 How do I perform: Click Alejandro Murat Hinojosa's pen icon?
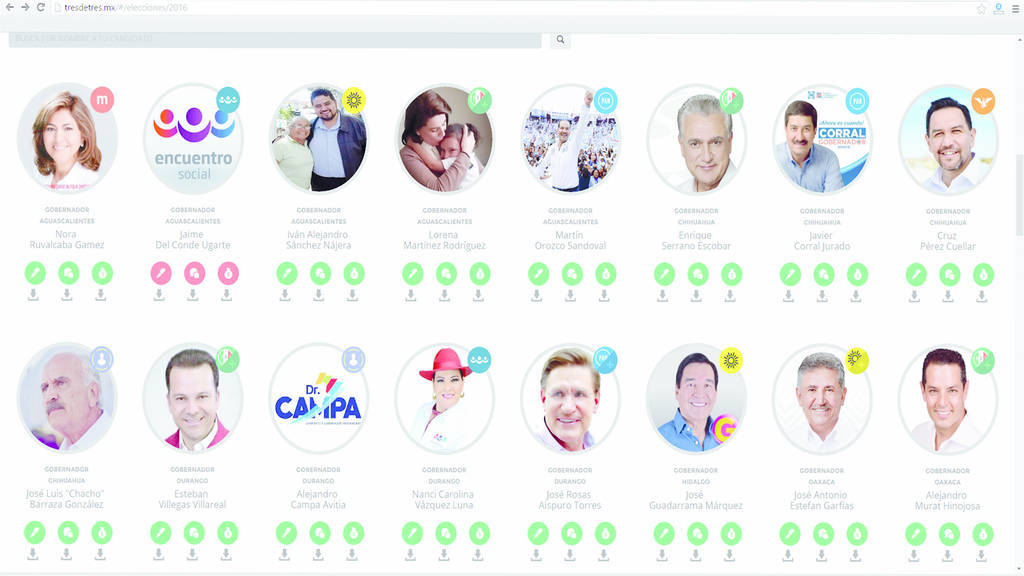(916, 534)
